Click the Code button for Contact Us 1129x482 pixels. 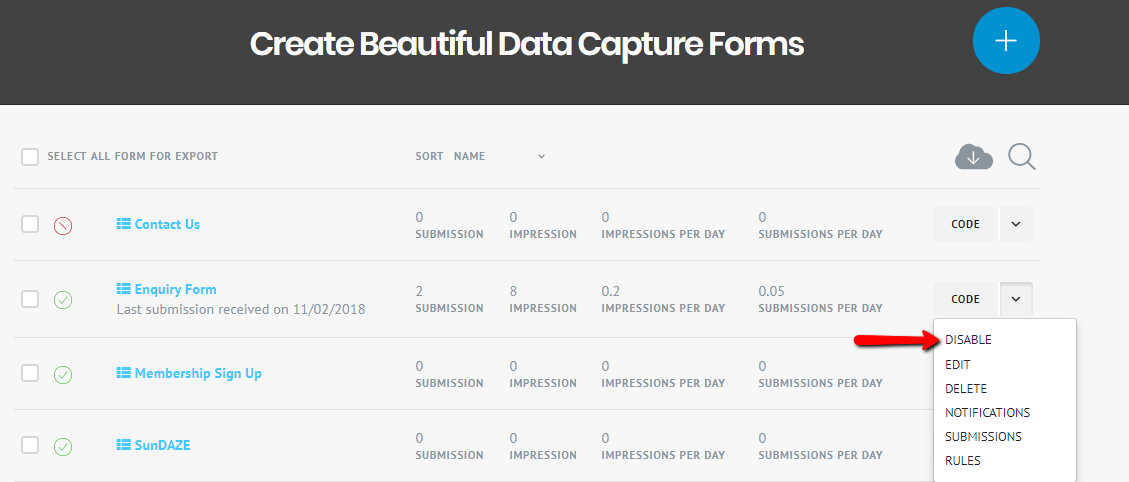(965, 224)
